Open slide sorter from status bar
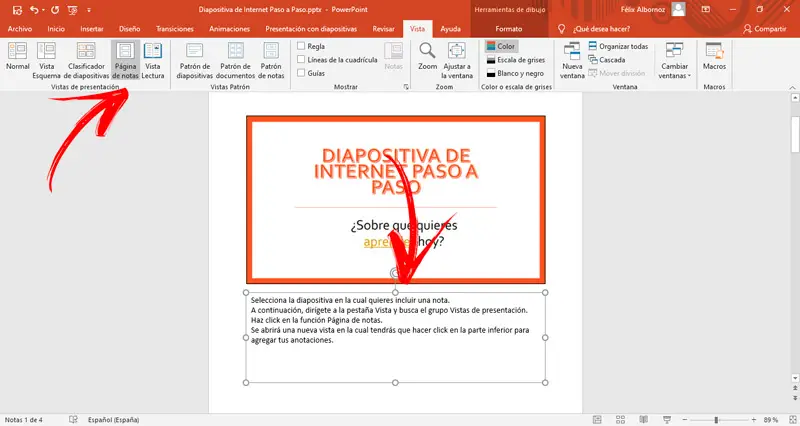This screenshot has height=426, width=800. point(620,420)
